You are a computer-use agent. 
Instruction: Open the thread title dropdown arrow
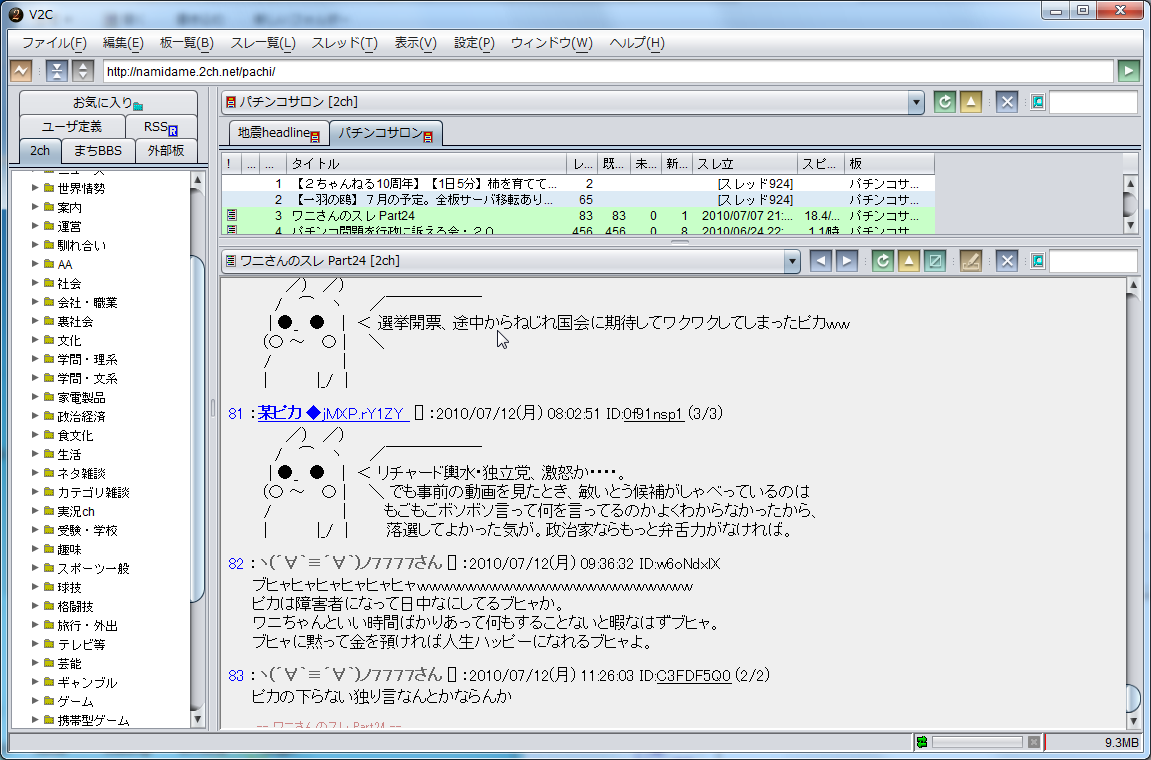[x=792, y=261]
